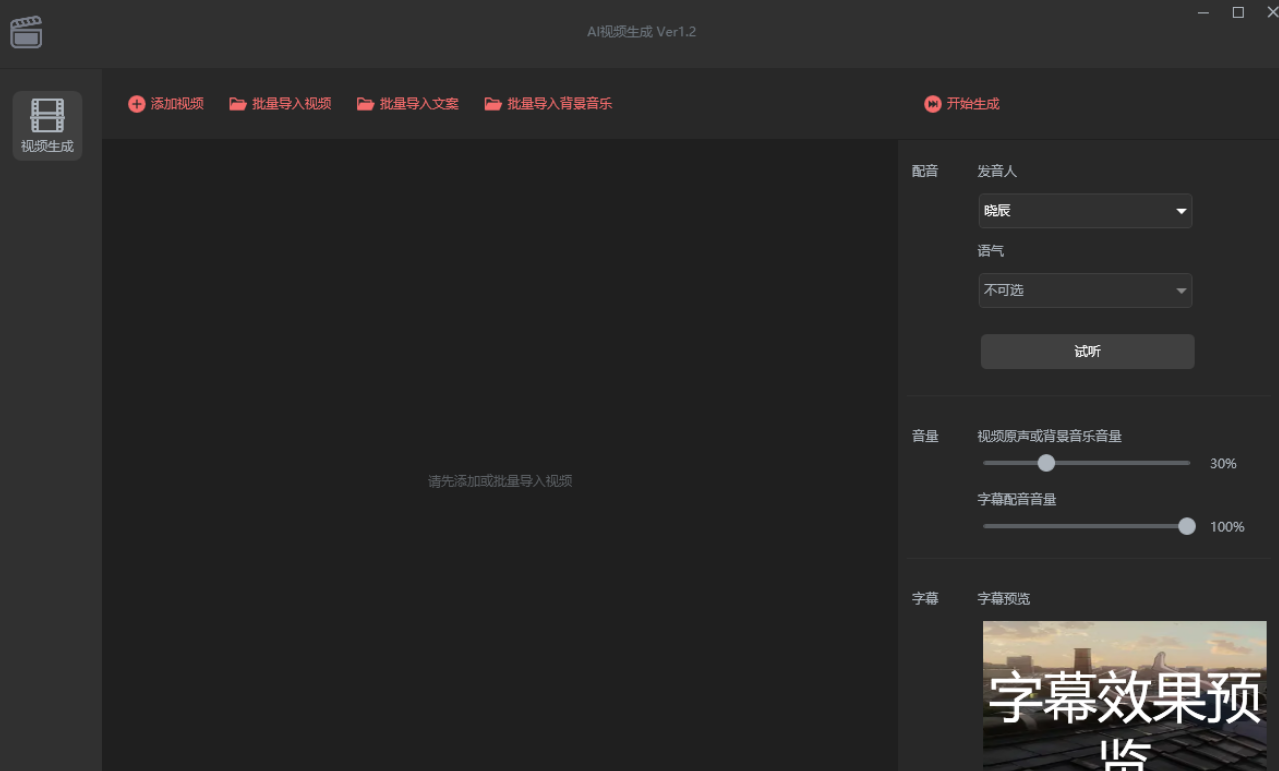The image size is (1279, 771).
Task: Click 开始生成 to start generating
Action: pyautogui.click(x=969, y=103)
